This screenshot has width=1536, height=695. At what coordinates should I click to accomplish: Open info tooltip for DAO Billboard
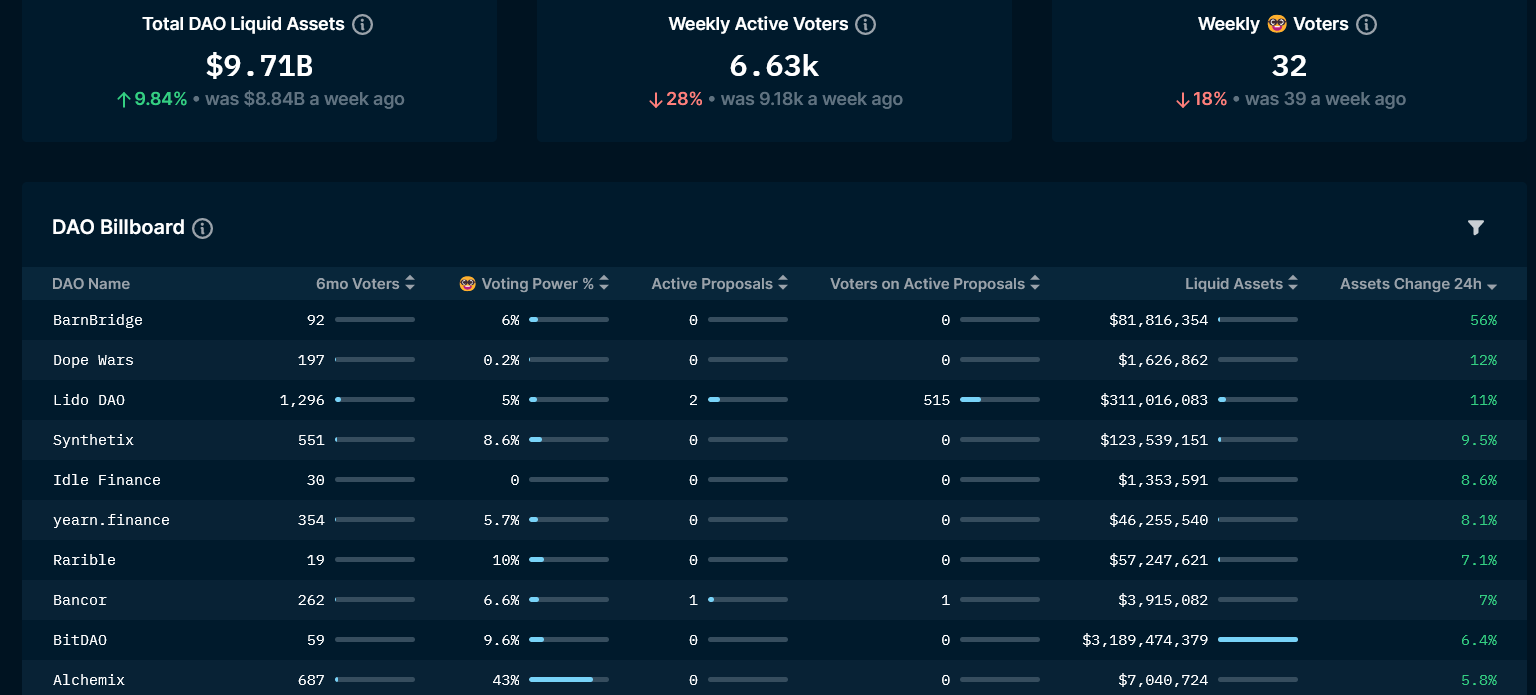tap(202, 228)
